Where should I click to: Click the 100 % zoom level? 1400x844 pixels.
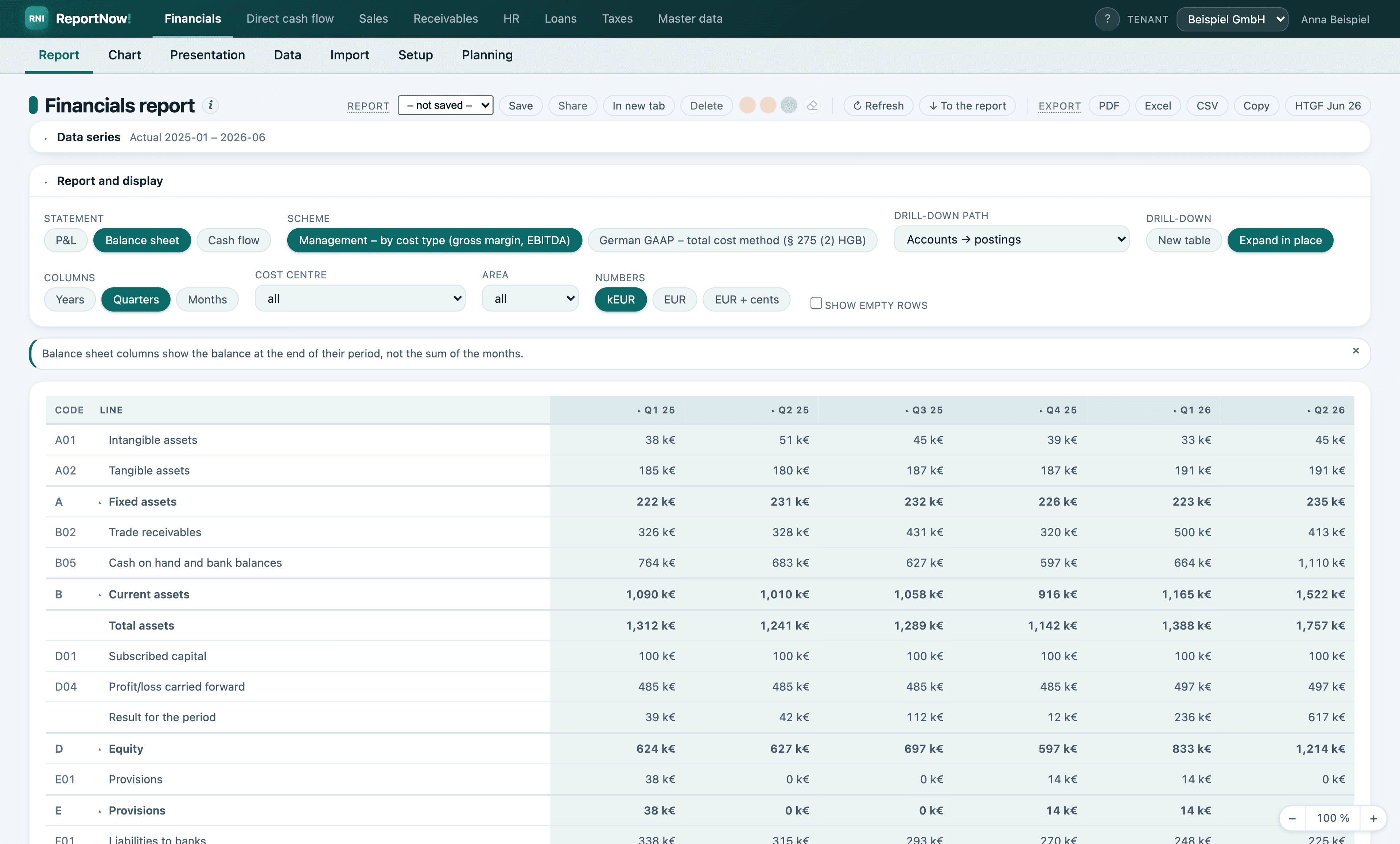coord(1333,818)
